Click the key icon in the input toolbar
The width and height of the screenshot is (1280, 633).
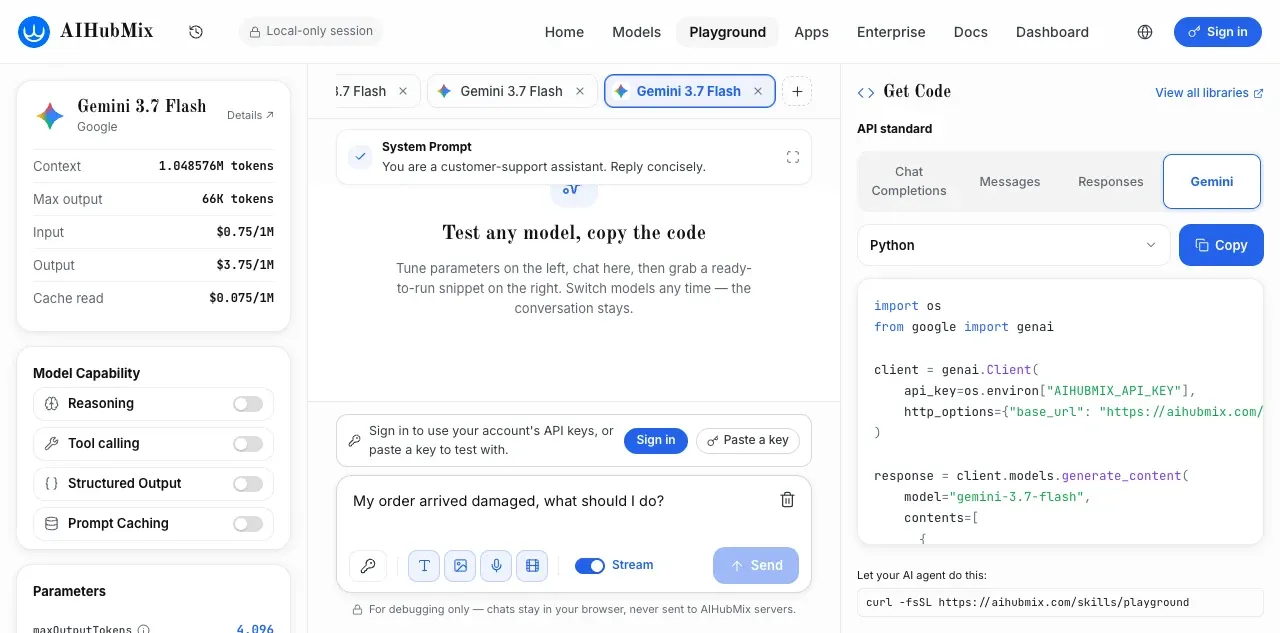pyautogui.click(x=368, y=566)
